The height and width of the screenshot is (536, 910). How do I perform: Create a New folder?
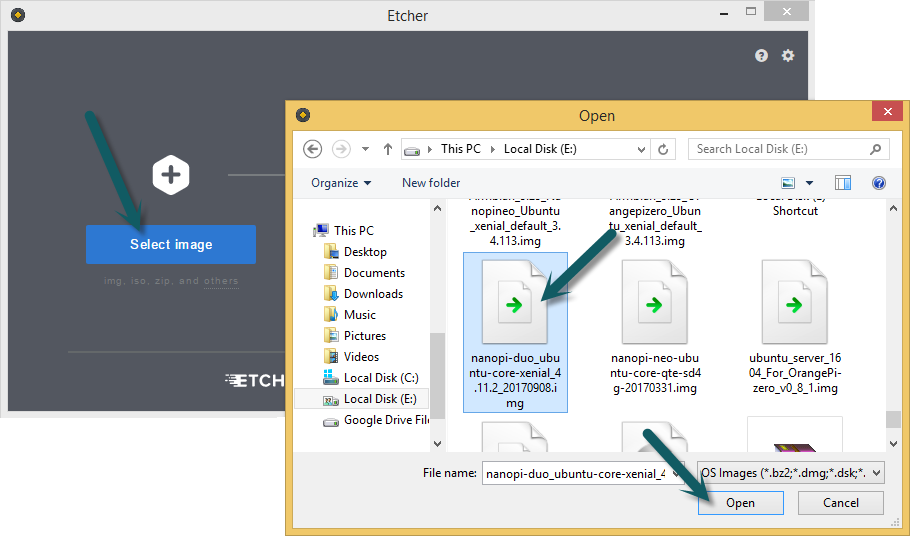point(431,183)
